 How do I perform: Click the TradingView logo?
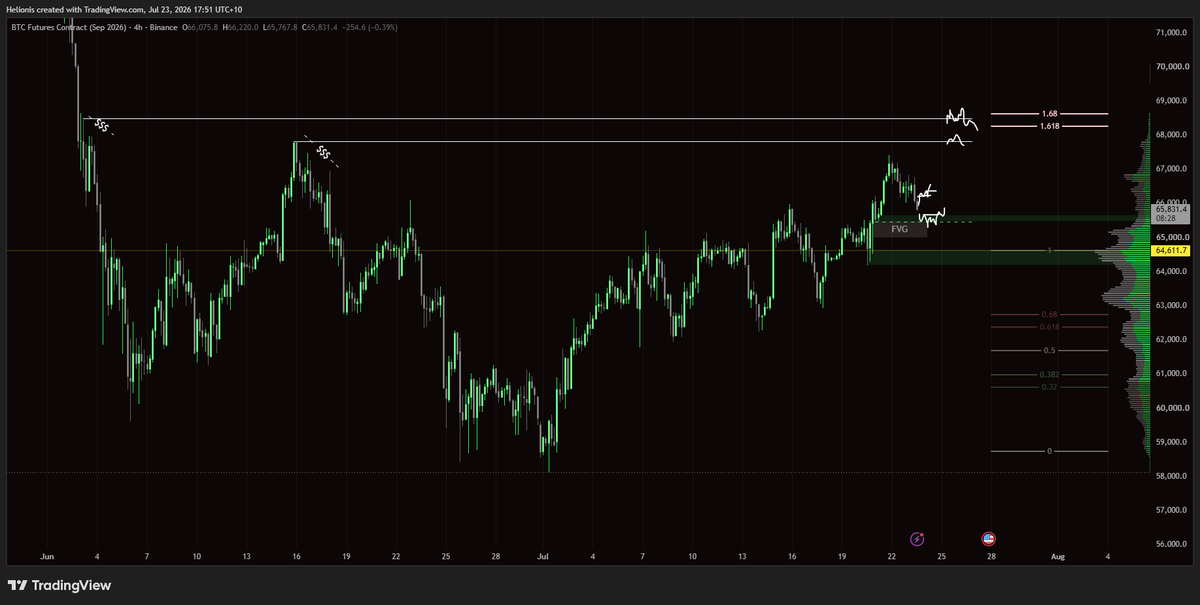point(60,585)
